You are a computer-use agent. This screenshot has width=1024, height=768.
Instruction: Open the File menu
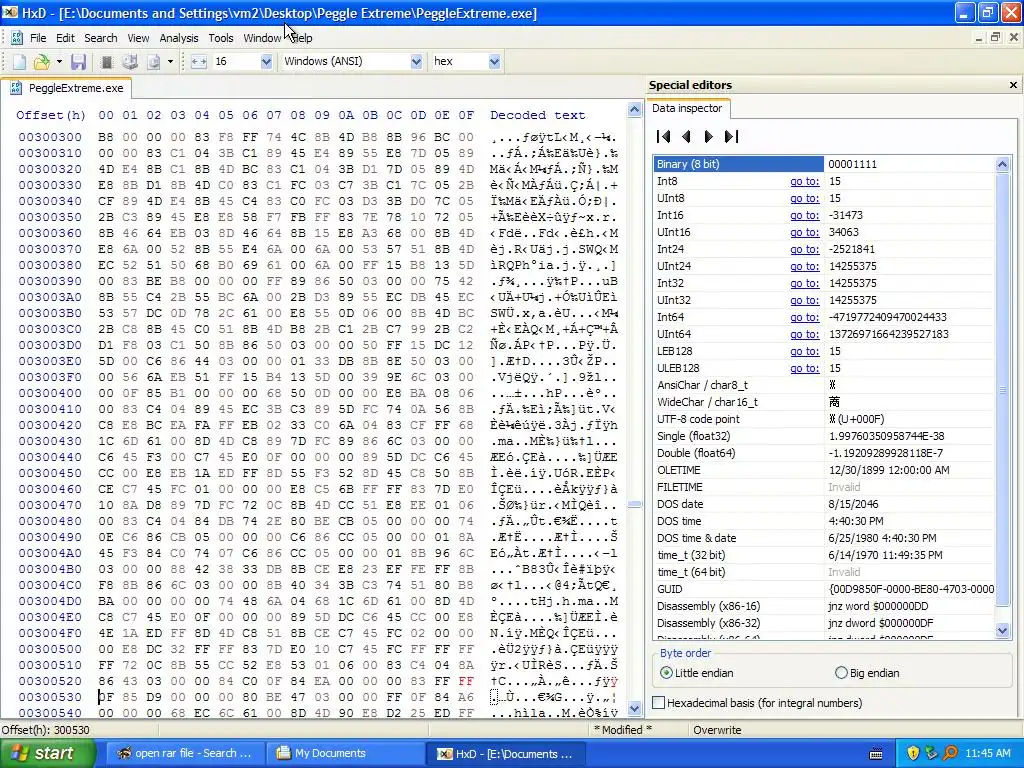coord(38,38)
